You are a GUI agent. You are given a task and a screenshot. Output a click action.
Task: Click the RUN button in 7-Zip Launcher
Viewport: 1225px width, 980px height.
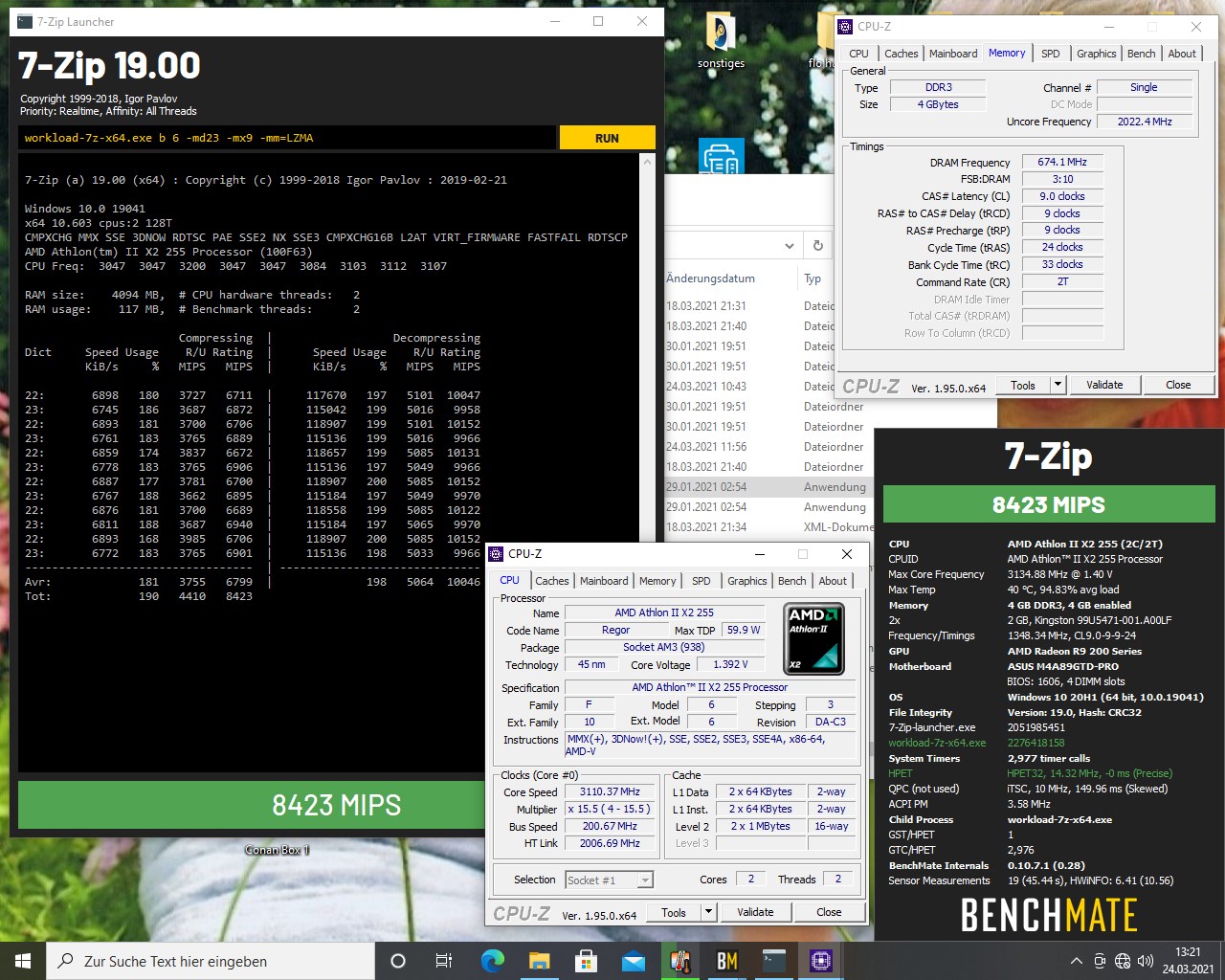coord(607,138)
